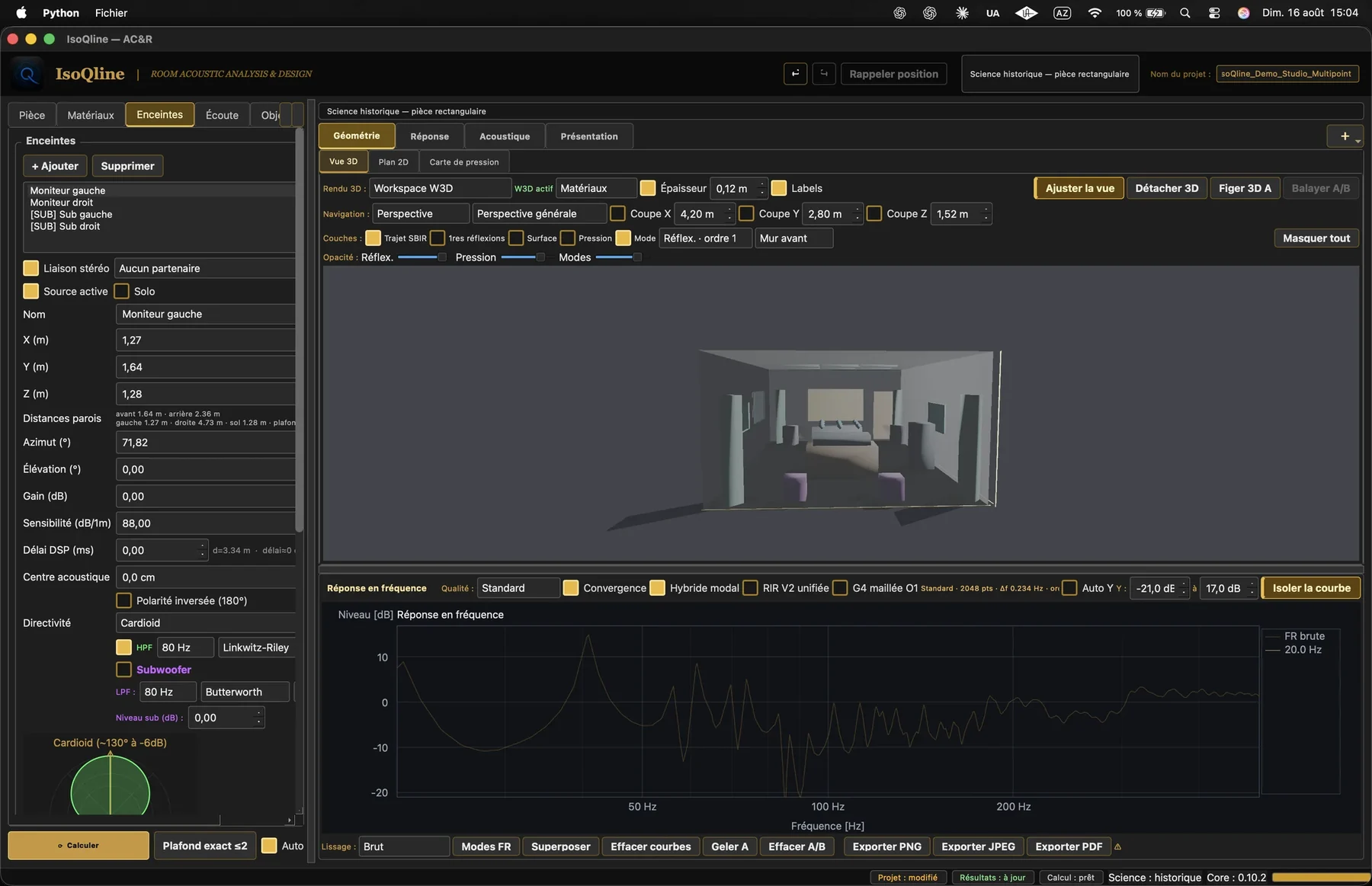Screen dimensions: 1372x886
Task: Enable the Coupe X checkbox
Action: (x=618, y=214)
